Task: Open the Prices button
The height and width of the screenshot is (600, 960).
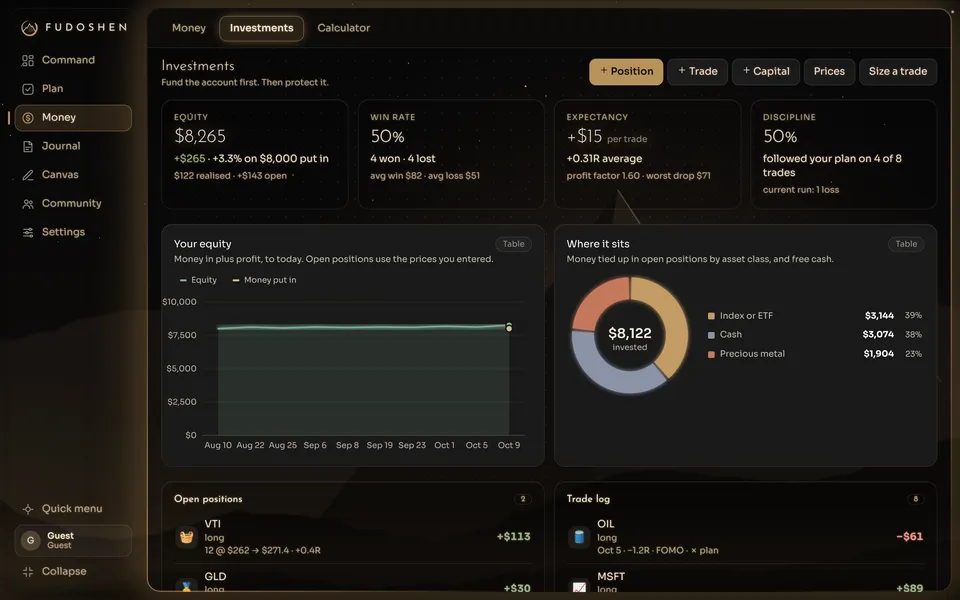Action: [x=829, y=72]
